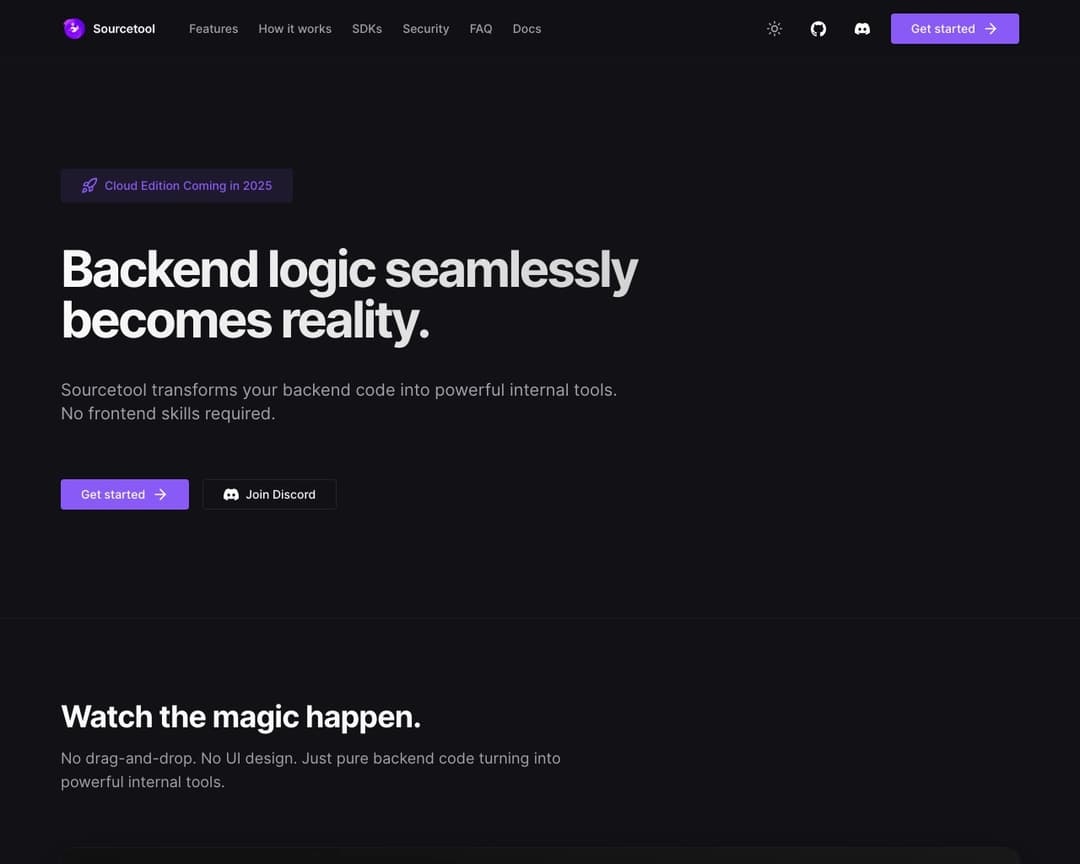Open the Features nav item

pos(214,29)
